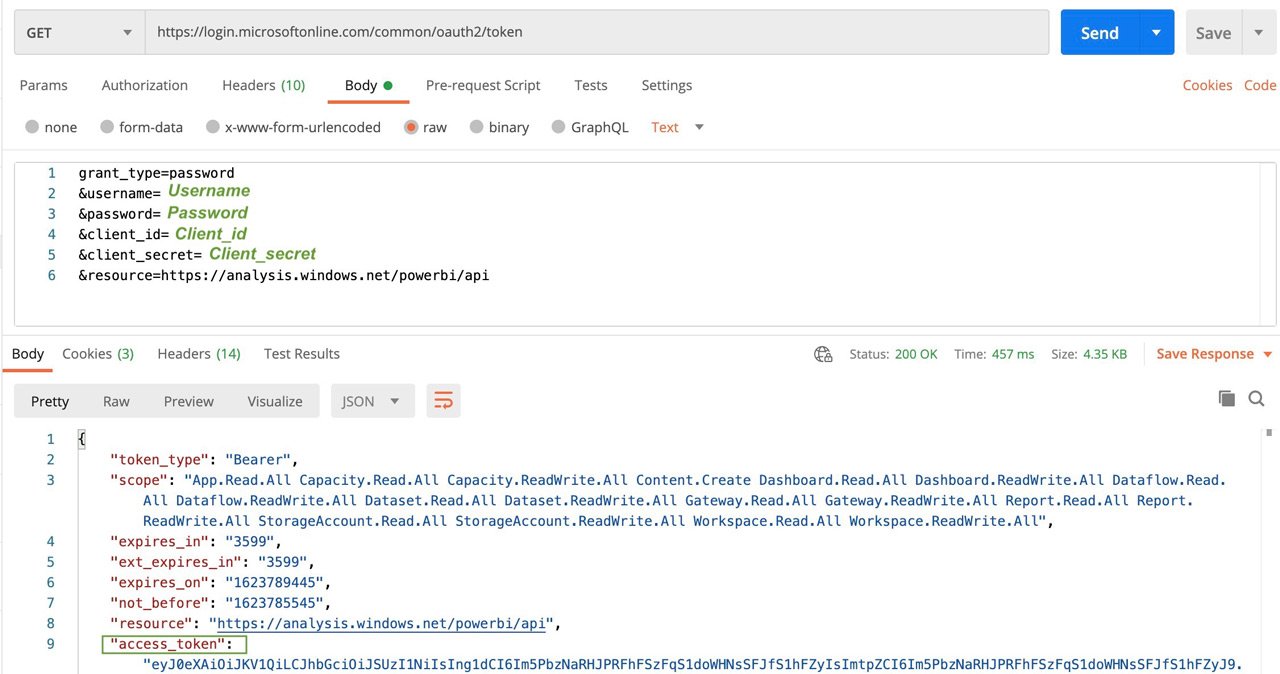Image resolution: width=1280 pixels, height=674 pixels.
Task: Click the "ext_expires_in" response line
Action: click(211, 562)
